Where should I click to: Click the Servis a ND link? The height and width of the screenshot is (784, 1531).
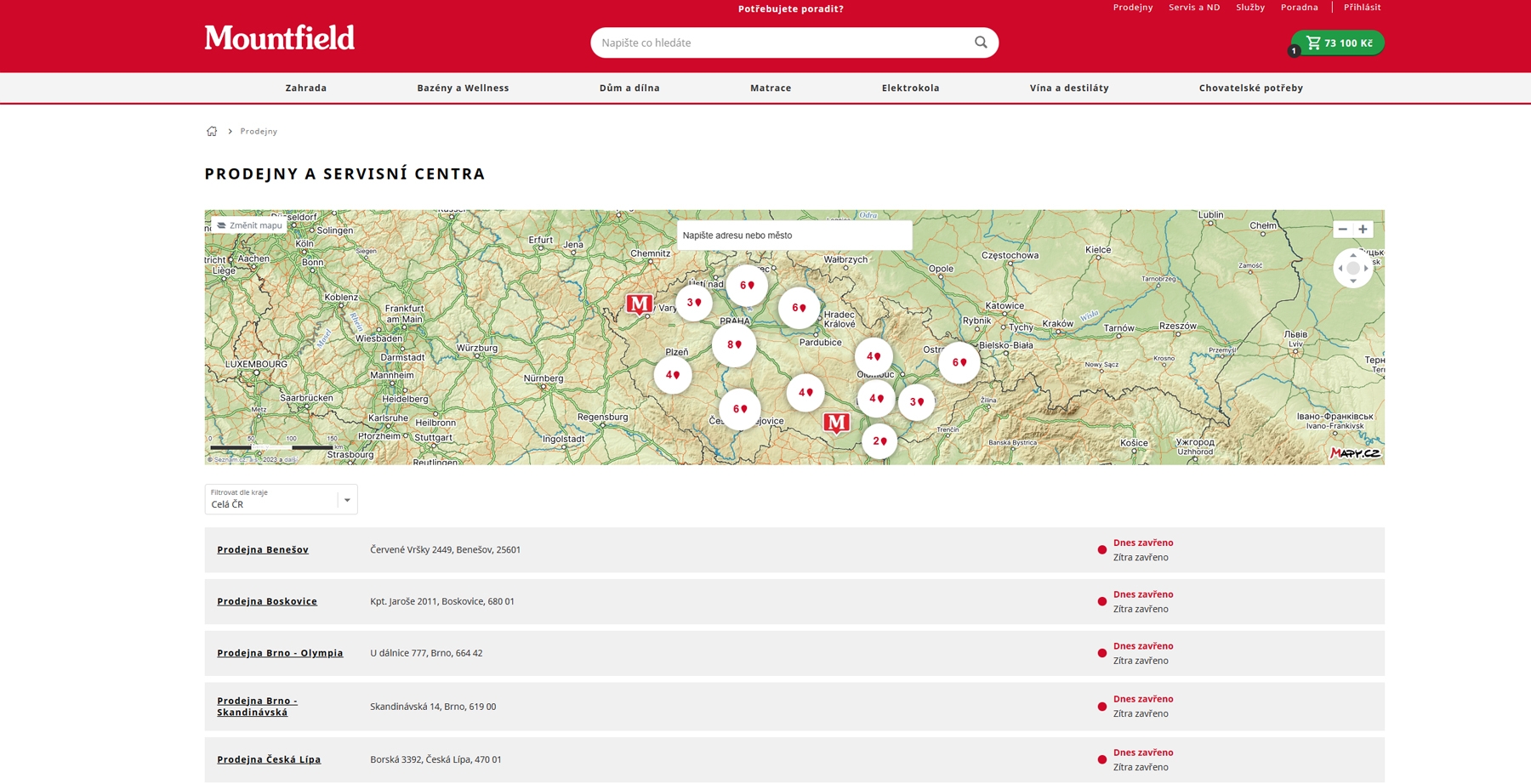pyautogui.click(x=1194, y=7)
